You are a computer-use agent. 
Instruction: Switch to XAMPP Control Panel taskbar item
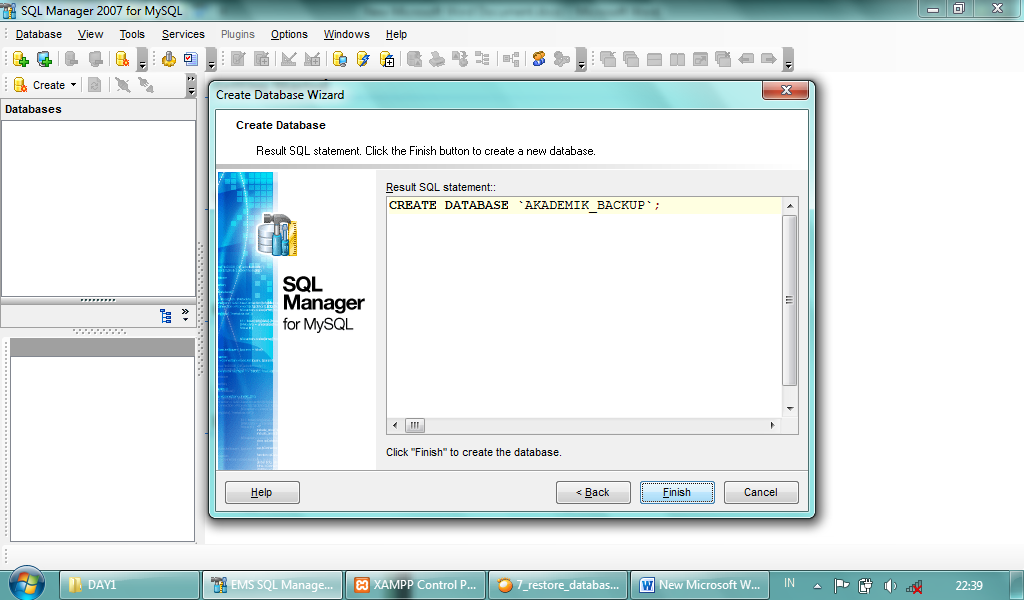415,585
